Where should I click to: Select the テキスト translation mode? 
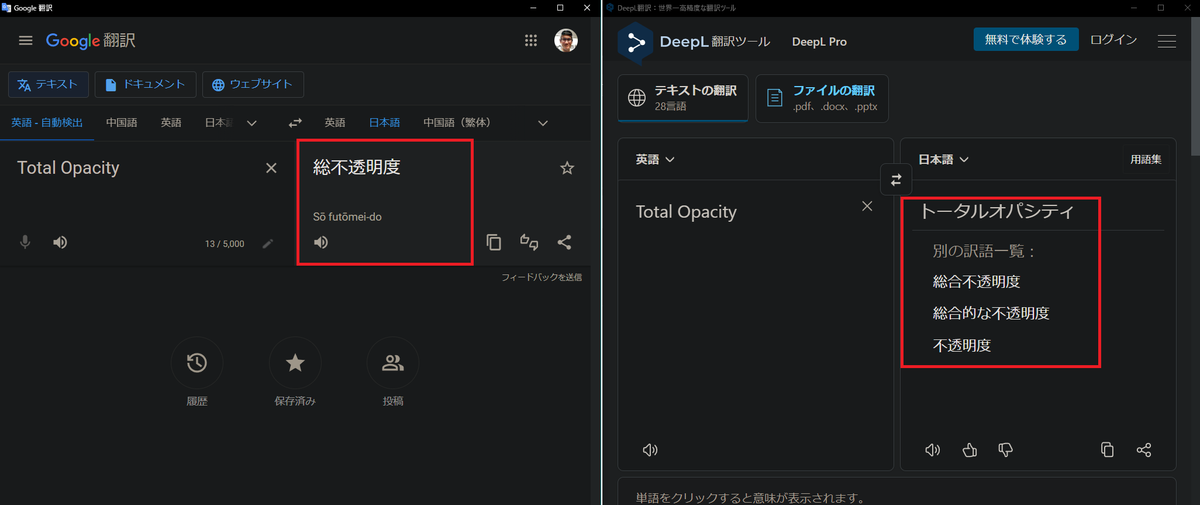[x=49, y=84]
